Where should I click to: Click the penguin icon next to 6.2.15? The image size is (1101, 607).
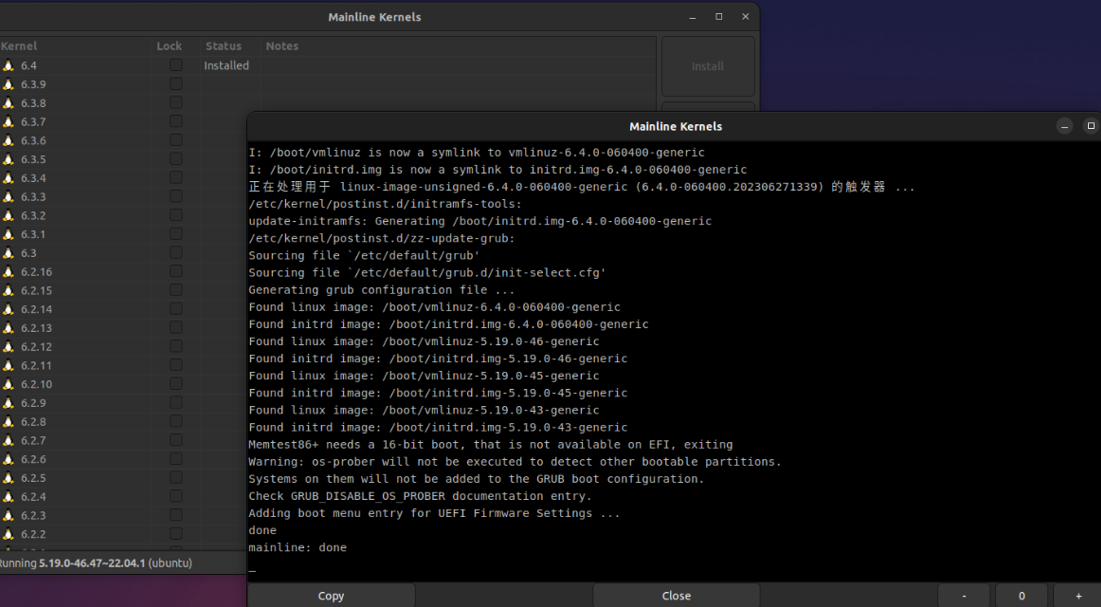pyautogui.click(x=8, y=290)
